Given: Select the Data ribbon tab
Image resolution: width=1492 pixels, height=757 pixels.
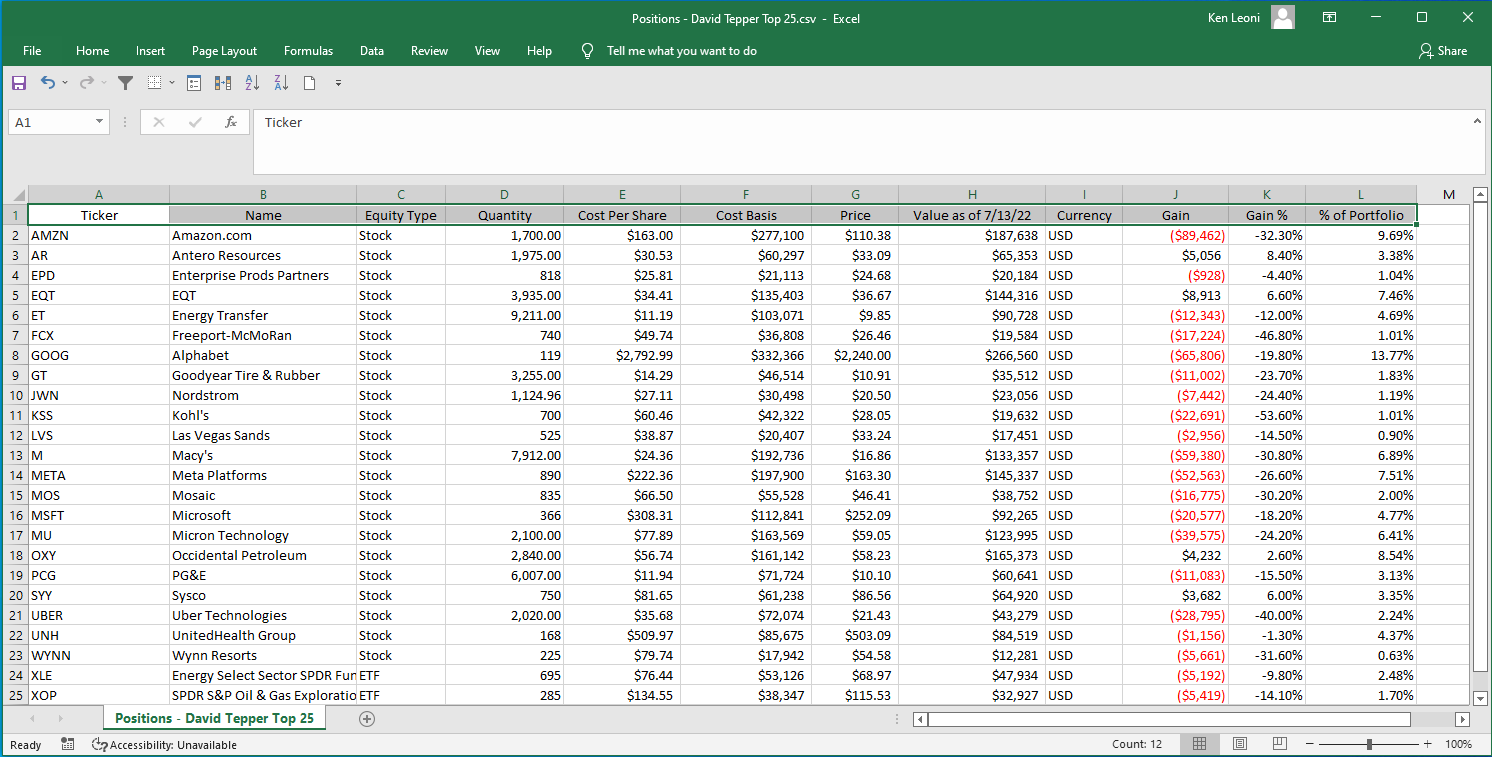Looking at the screenshot, I should coord(372,51).
